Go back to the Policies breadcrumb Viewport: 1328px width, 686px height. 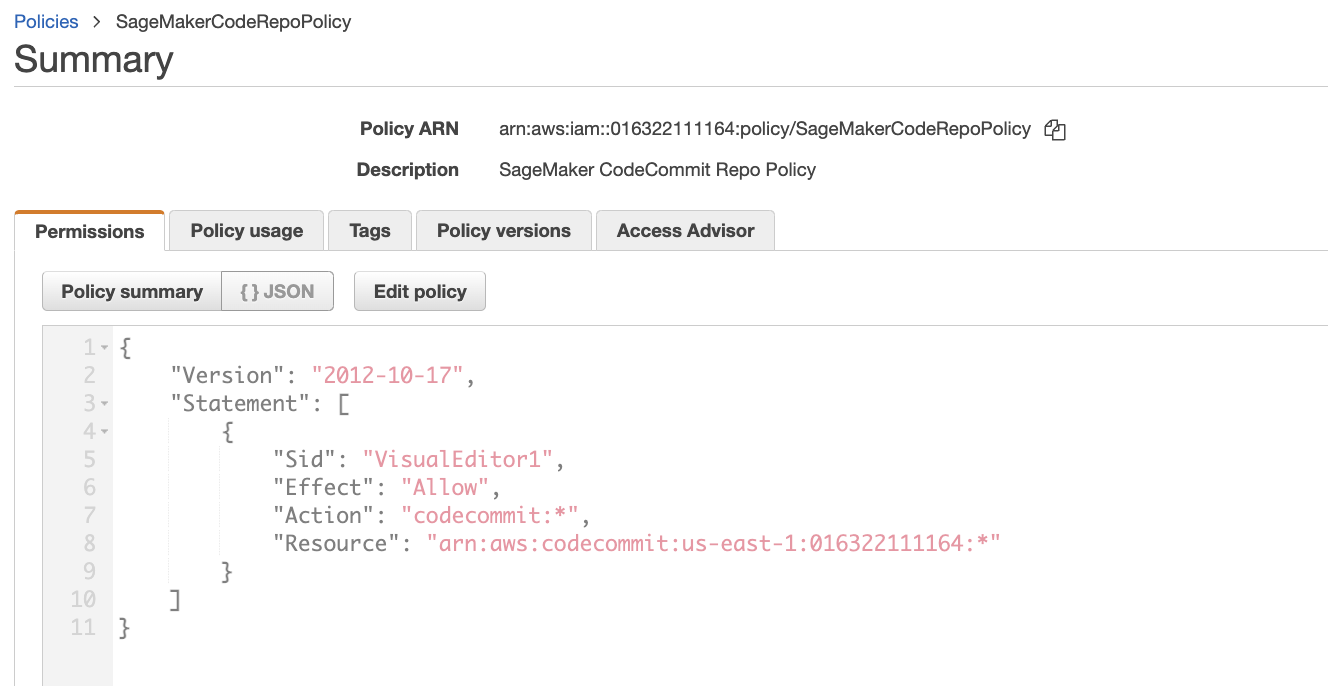coord(46,21)
